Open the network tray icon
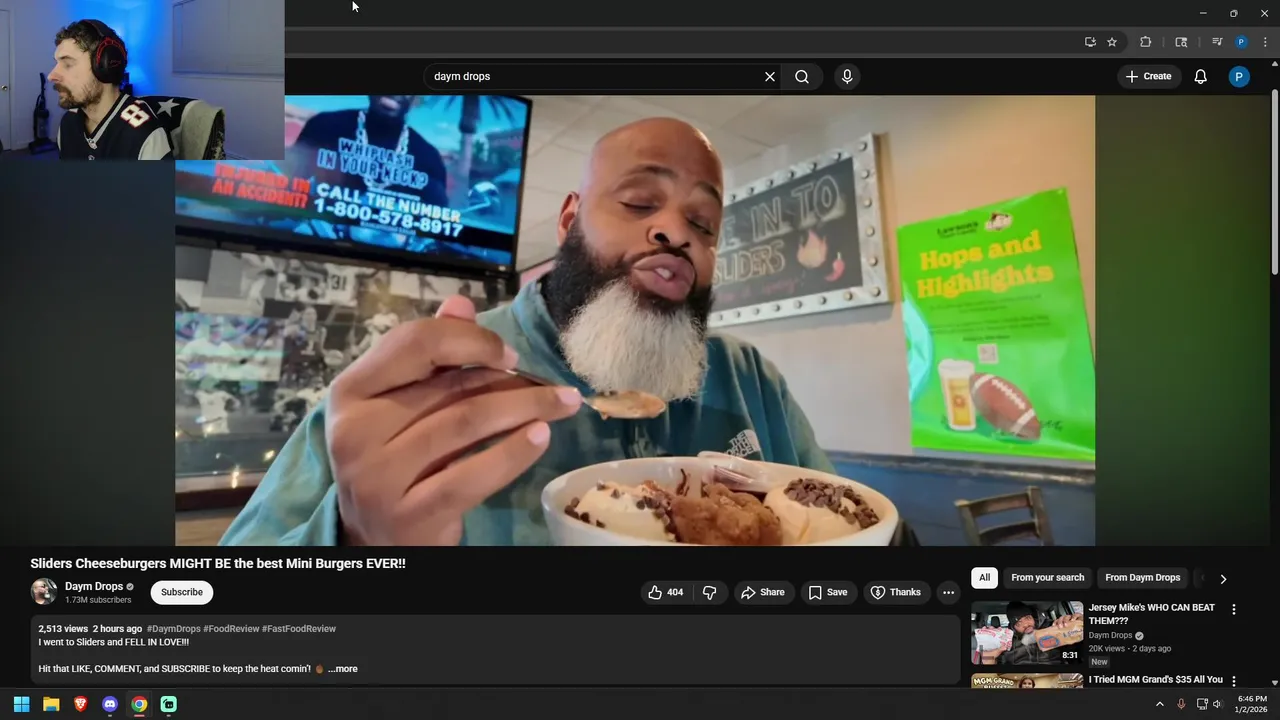This screenshot has width=1280, height=720. [x=1202, y=704]
